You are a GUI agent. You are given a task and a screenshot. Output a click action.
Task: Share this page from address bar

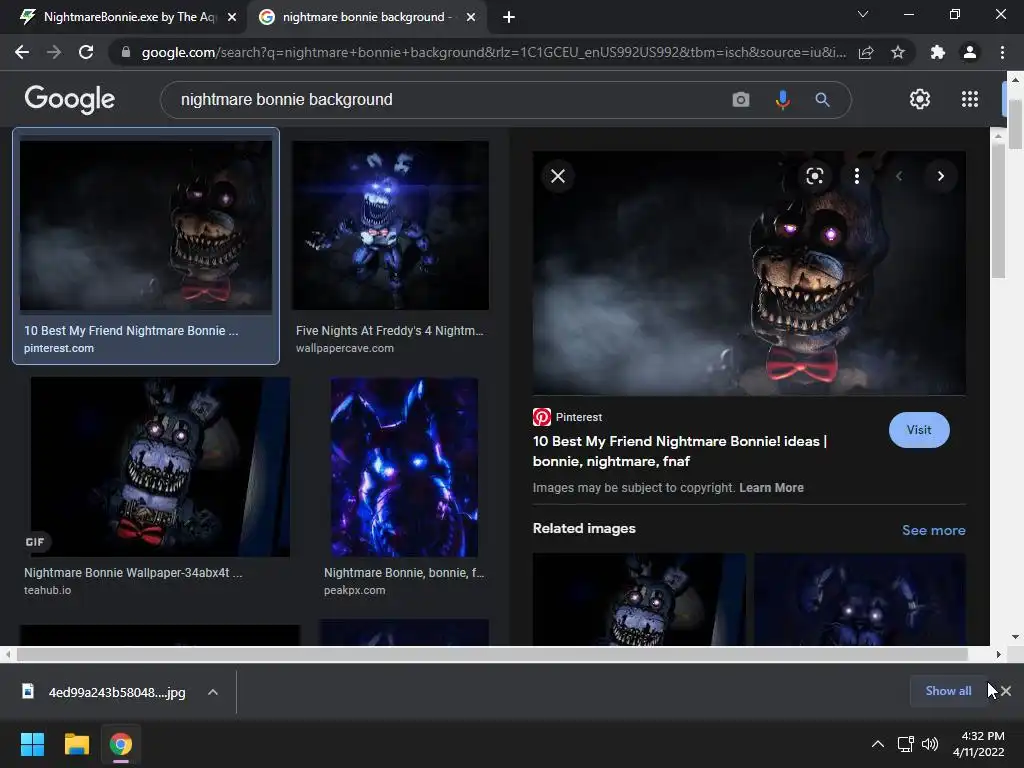866,52
